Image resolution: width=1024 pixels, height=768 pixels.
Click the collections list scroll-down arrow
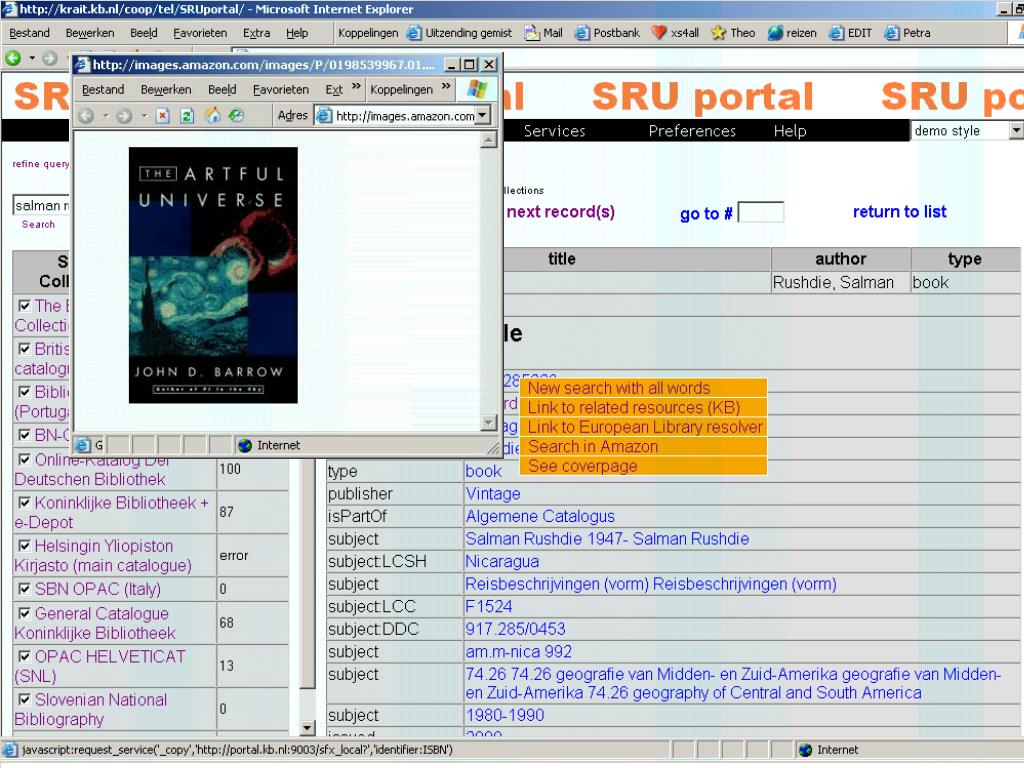point(308,728)
